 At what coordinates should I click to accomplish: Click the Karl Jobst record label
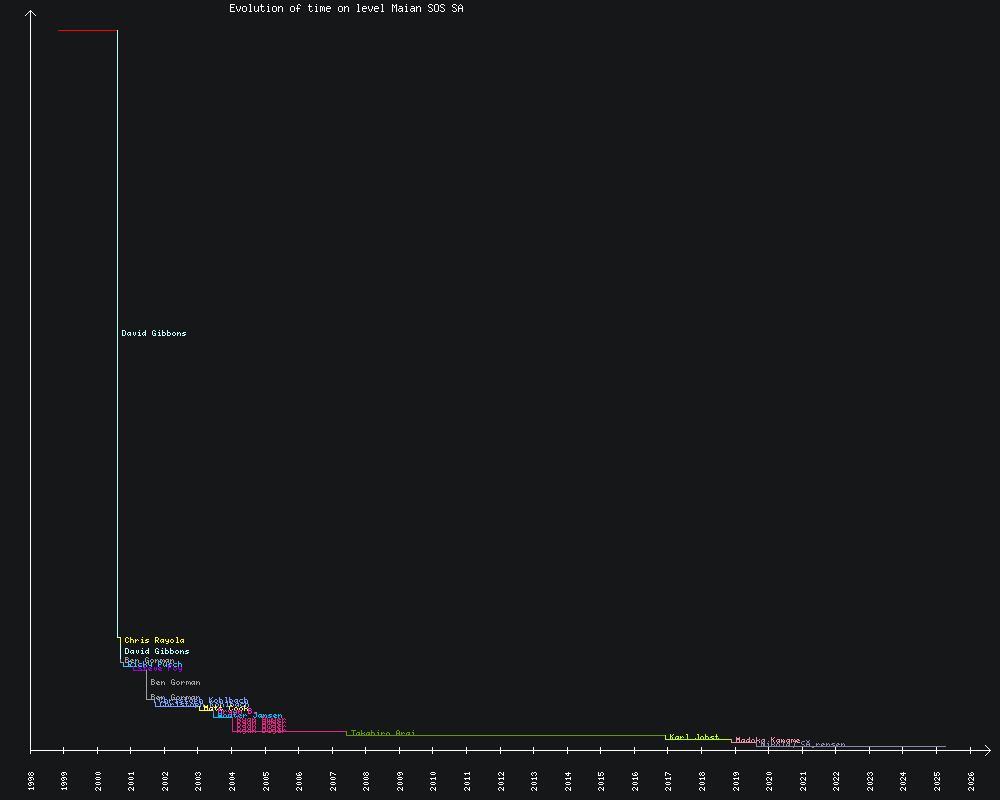click(694, 737)
